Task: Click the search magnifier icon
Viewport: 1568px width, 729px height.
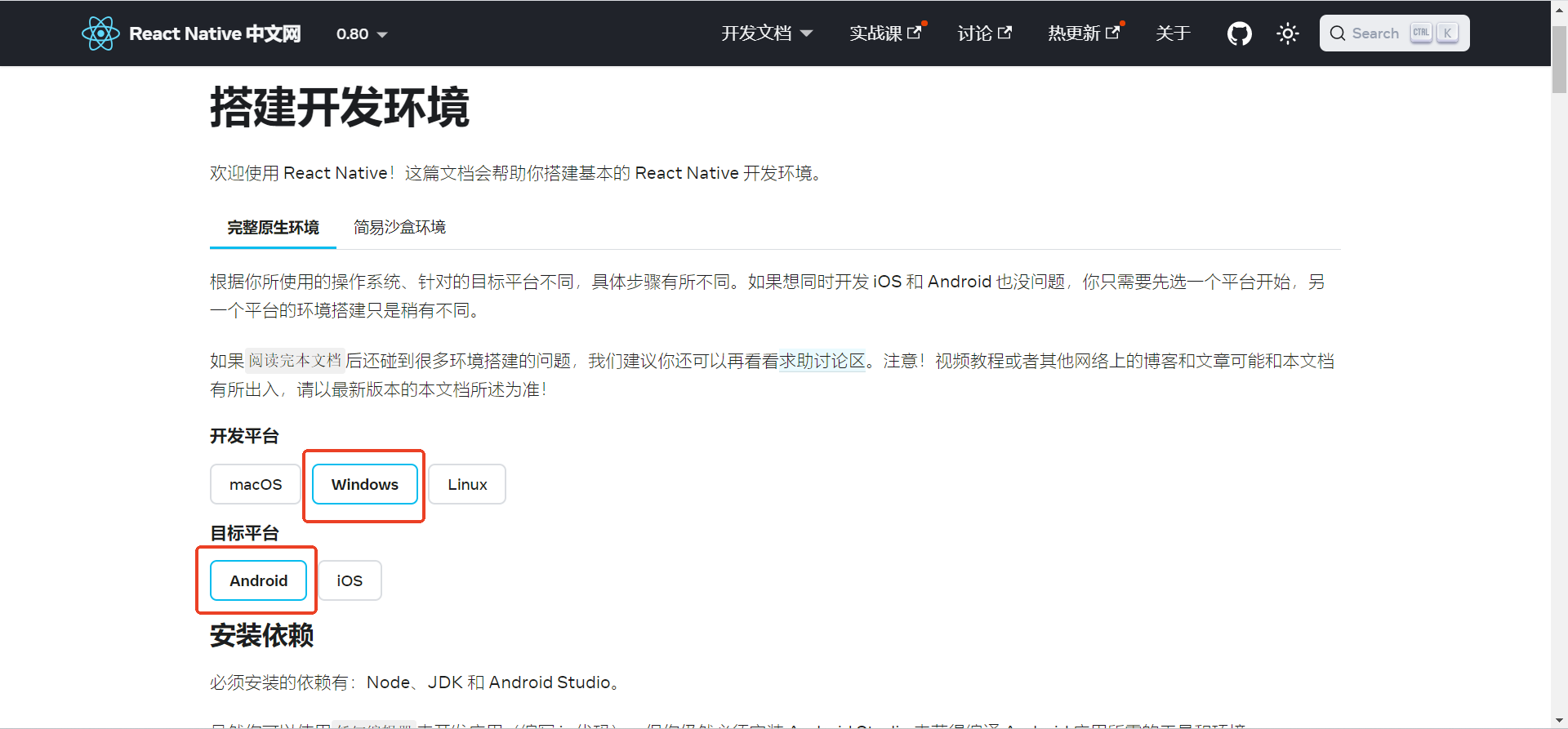Action: (x=1338, y=33)
